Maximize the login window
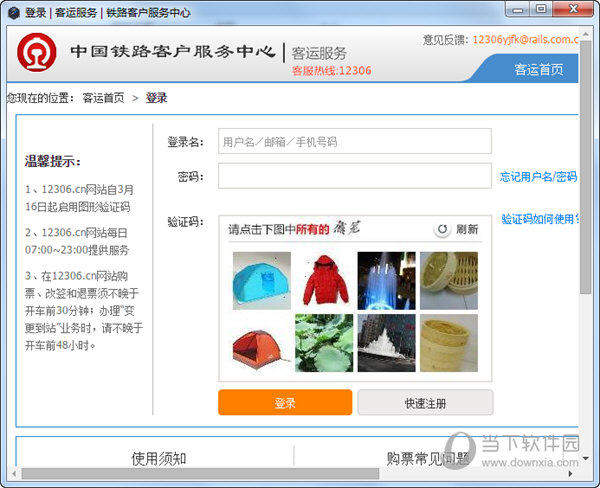This screenshot has width=600, height=488. click(x=541, y=10)
